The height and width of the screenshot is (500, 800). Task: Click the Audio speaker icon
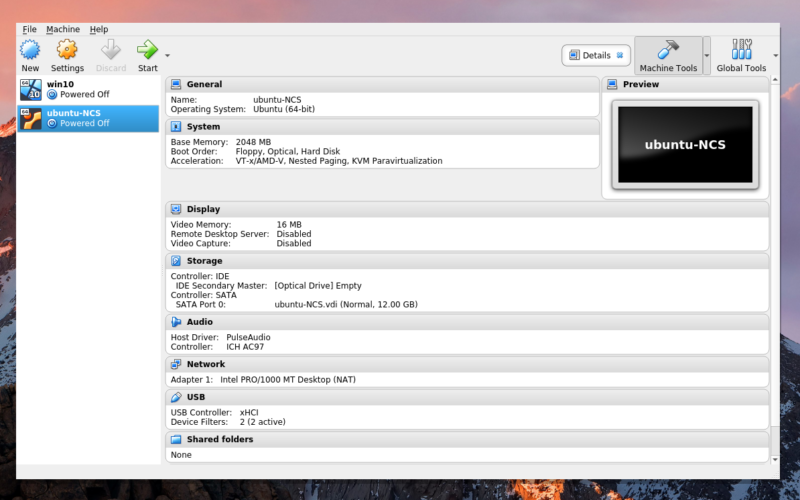176,322
